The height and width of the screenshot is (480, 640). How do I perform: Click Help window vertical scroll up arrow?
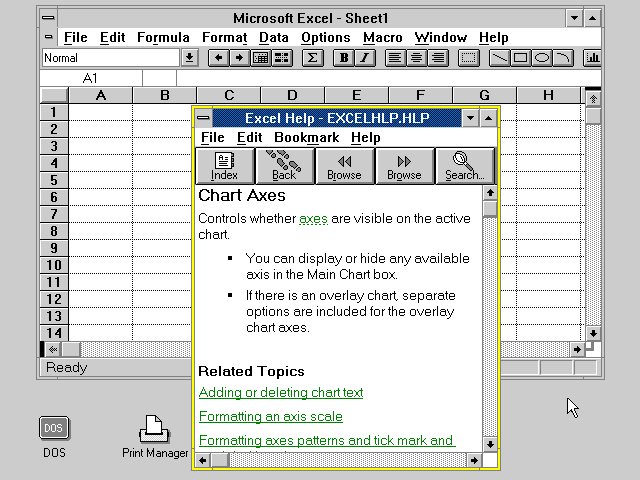click(x=490, y=193)
